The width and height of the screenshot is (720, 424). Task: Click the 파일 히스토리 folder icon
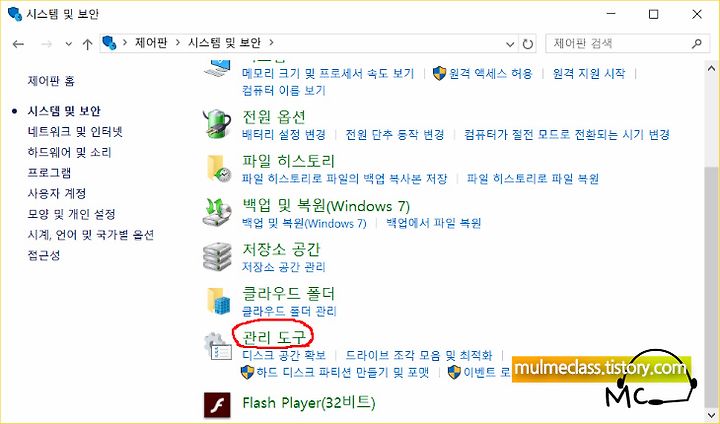pos(219,168)
